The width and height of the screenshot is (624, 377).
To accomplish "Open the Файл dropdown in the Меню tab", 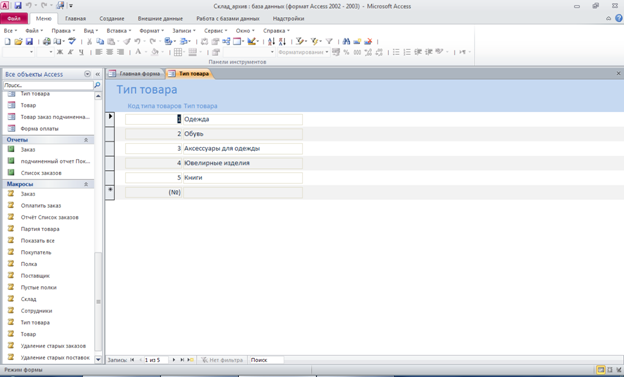I will 34,31.
